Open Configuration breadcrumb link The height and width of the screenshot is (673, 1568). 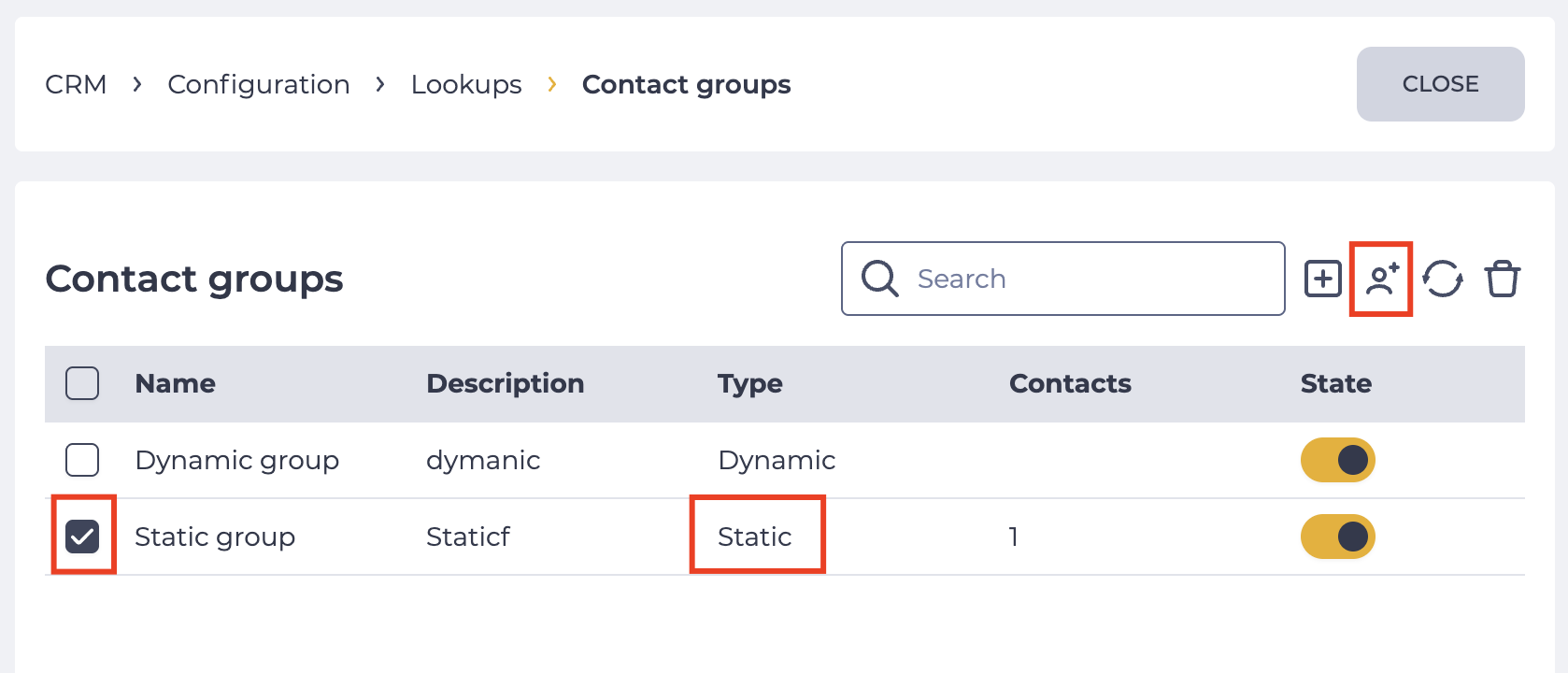tap(259, 84)
